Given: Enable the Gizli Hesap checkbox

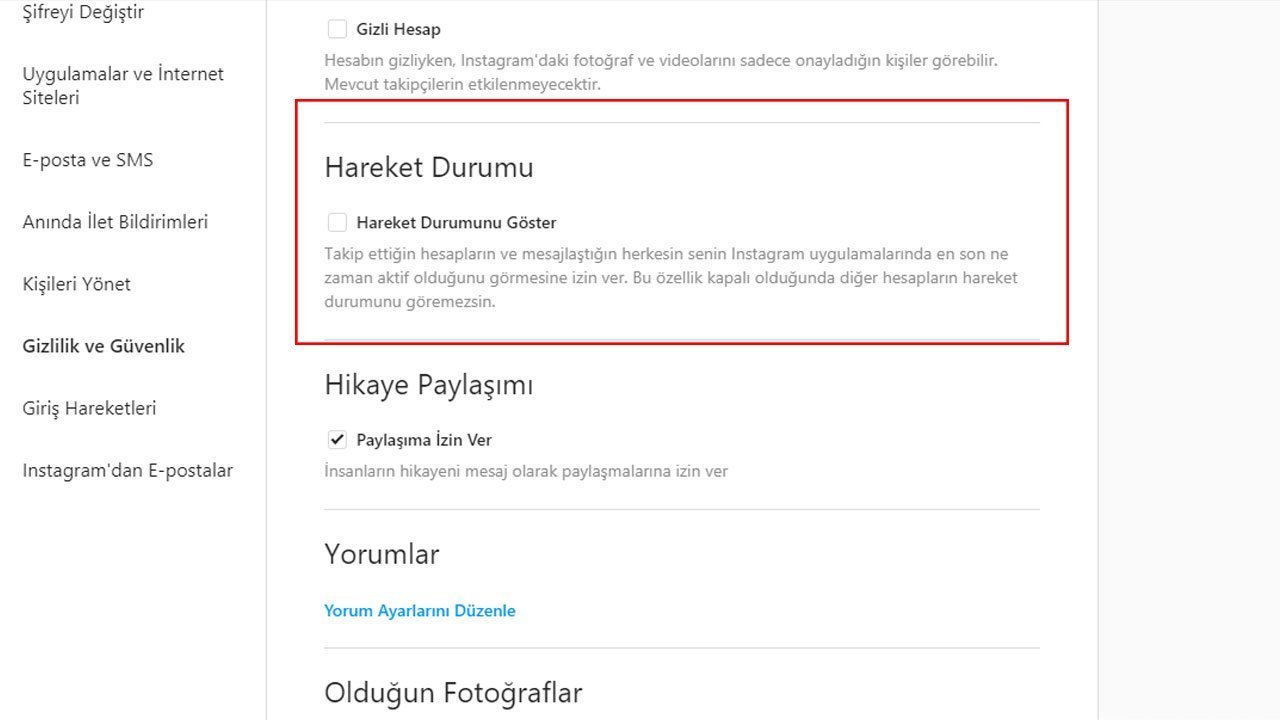Looking at the screenshot, I should (x=337, y=29).
